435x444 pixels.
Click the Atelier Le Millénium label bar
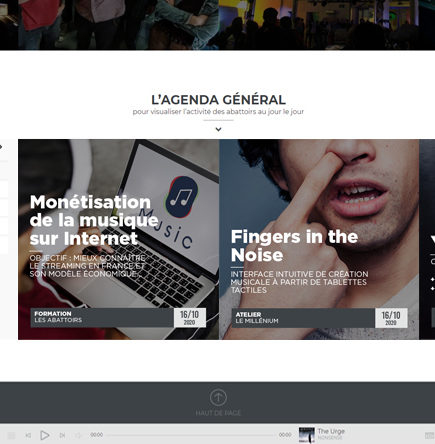303,318
